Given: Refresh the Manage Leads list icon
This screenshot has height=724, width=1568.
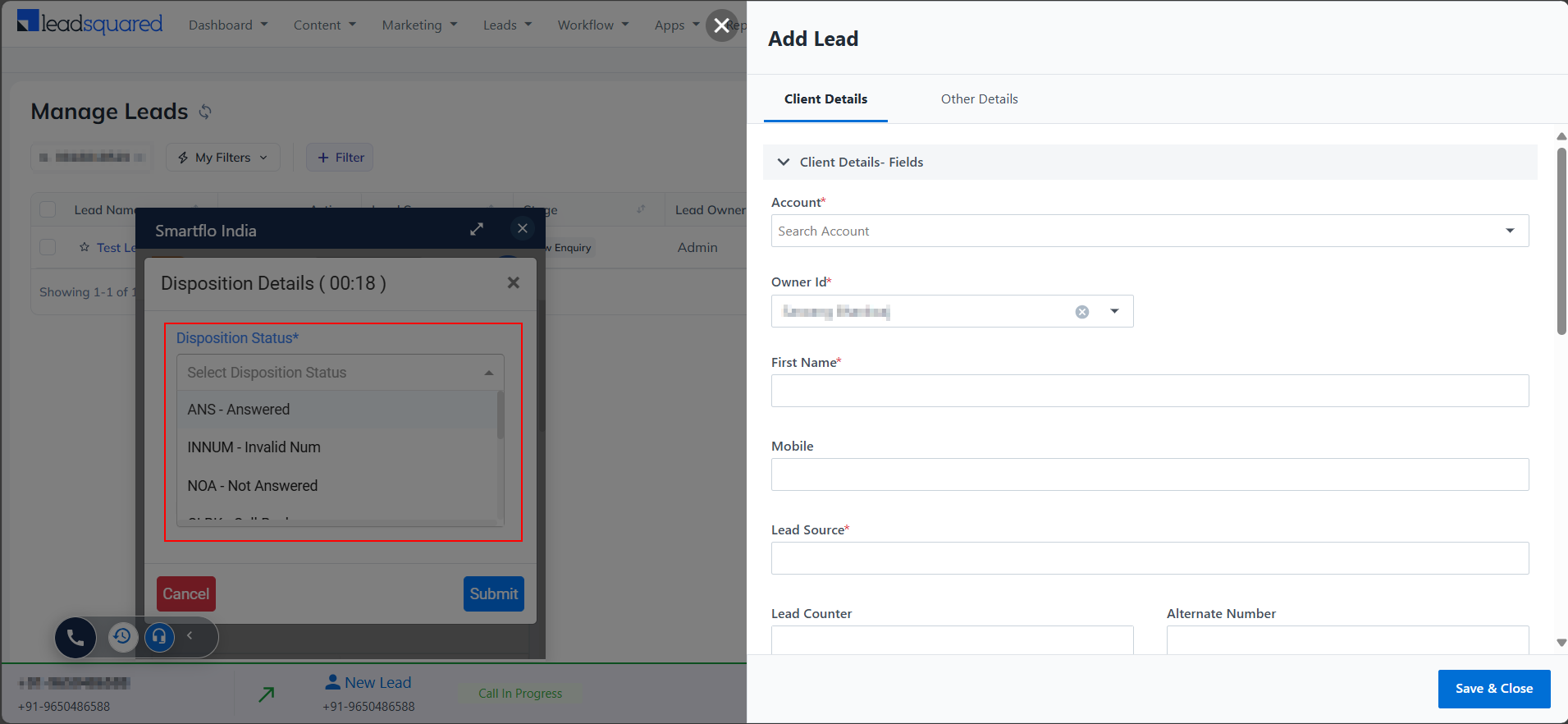Looking at the screenshot, I should (205, 112).
